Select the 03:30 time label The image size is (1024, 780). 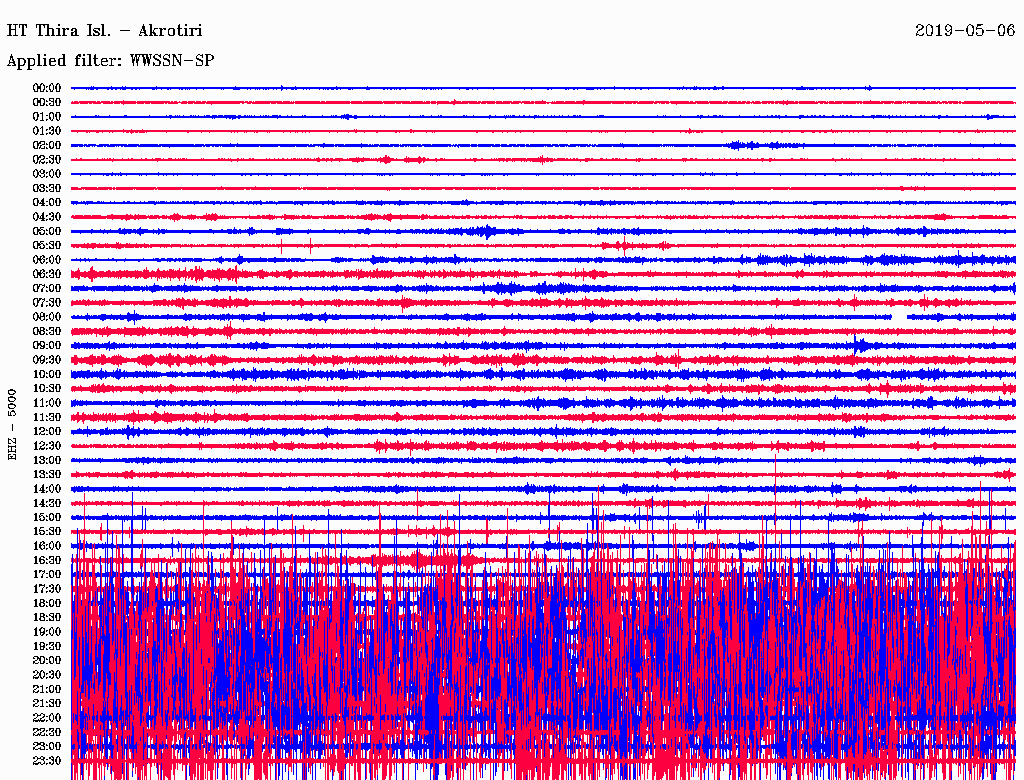point(47,188)
